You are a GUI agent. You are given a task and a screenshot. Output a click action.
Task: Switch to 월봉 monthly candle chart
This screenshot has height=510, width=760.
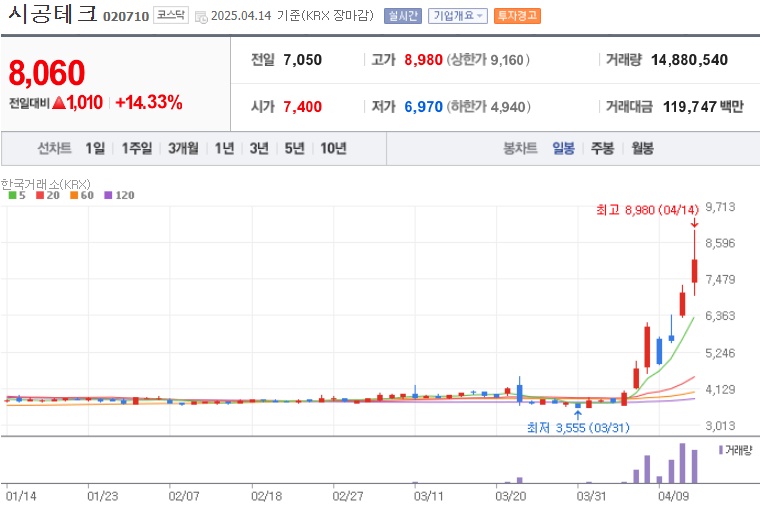tap(642, 148)
